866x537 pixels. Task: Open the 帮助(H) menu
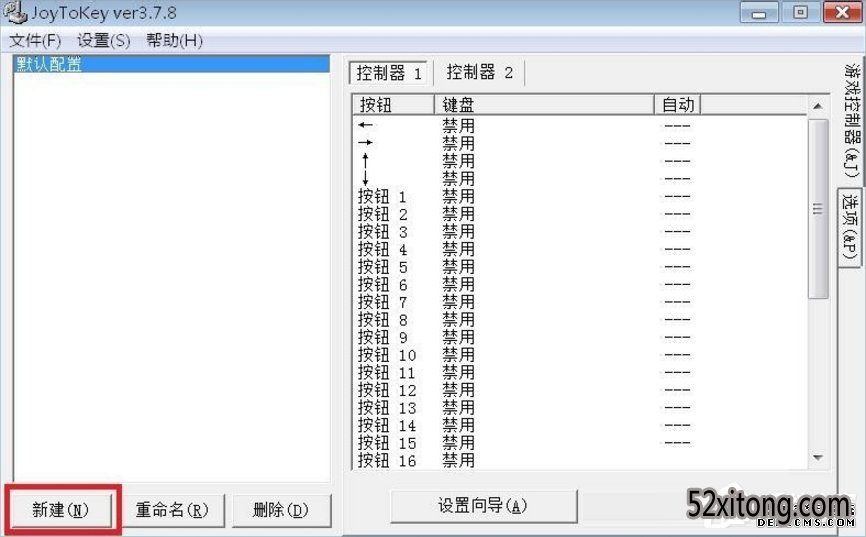175,40
